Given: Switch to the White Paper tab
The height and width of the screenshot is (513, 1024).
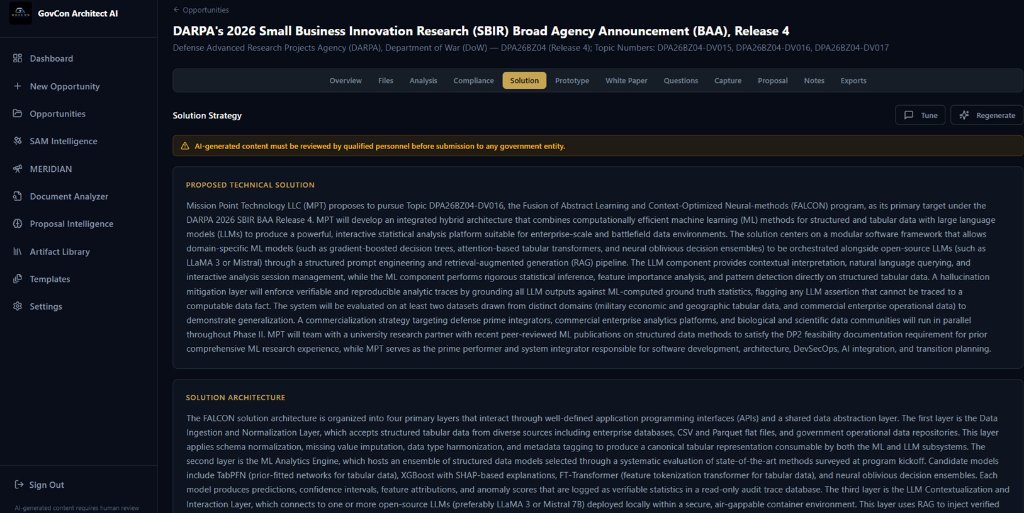Looking at the screenshot, I should [626, 80].
